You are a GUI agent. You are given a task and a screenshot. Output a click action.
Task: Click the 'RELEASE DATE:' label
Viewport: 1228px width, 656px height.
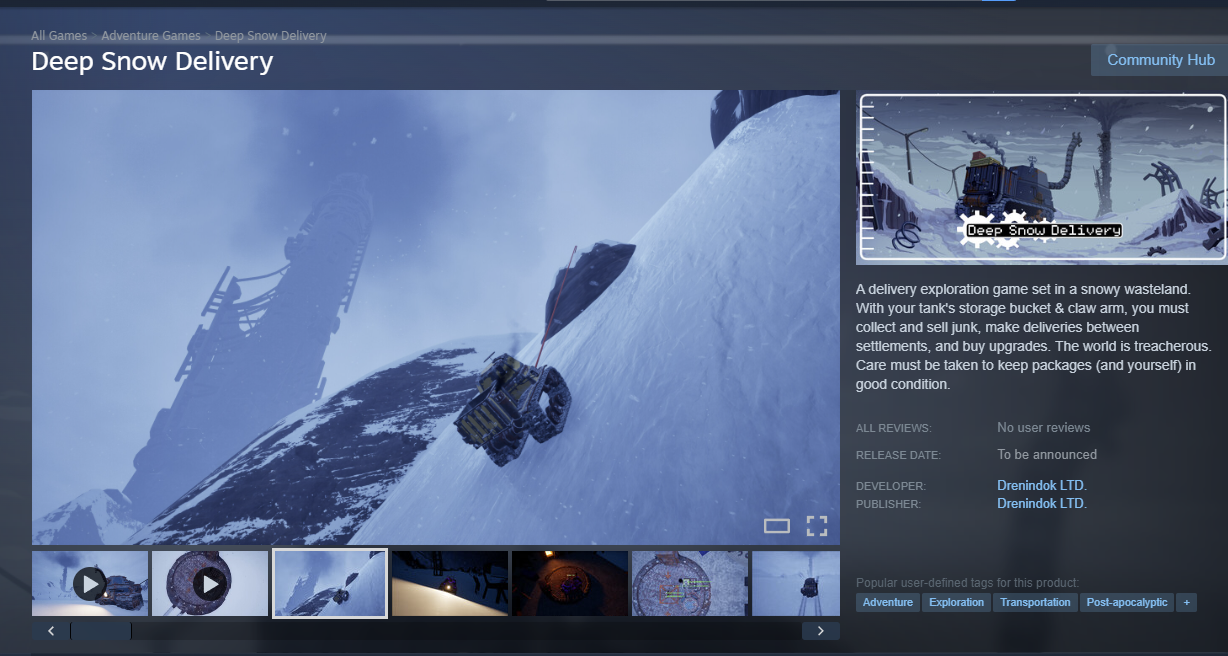[898, 455]
